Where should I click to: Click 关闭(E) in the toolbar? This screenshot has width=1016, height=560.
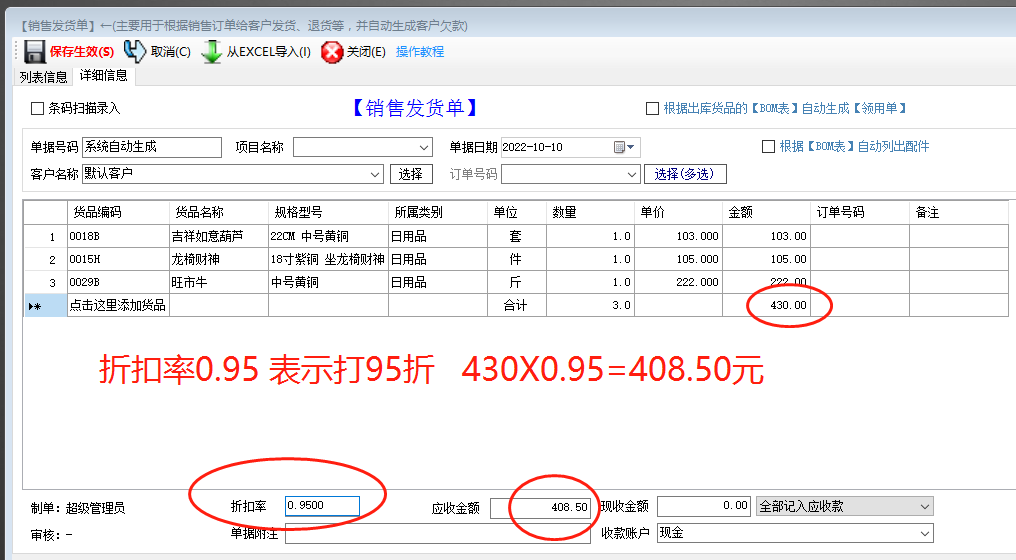point(366,52)
